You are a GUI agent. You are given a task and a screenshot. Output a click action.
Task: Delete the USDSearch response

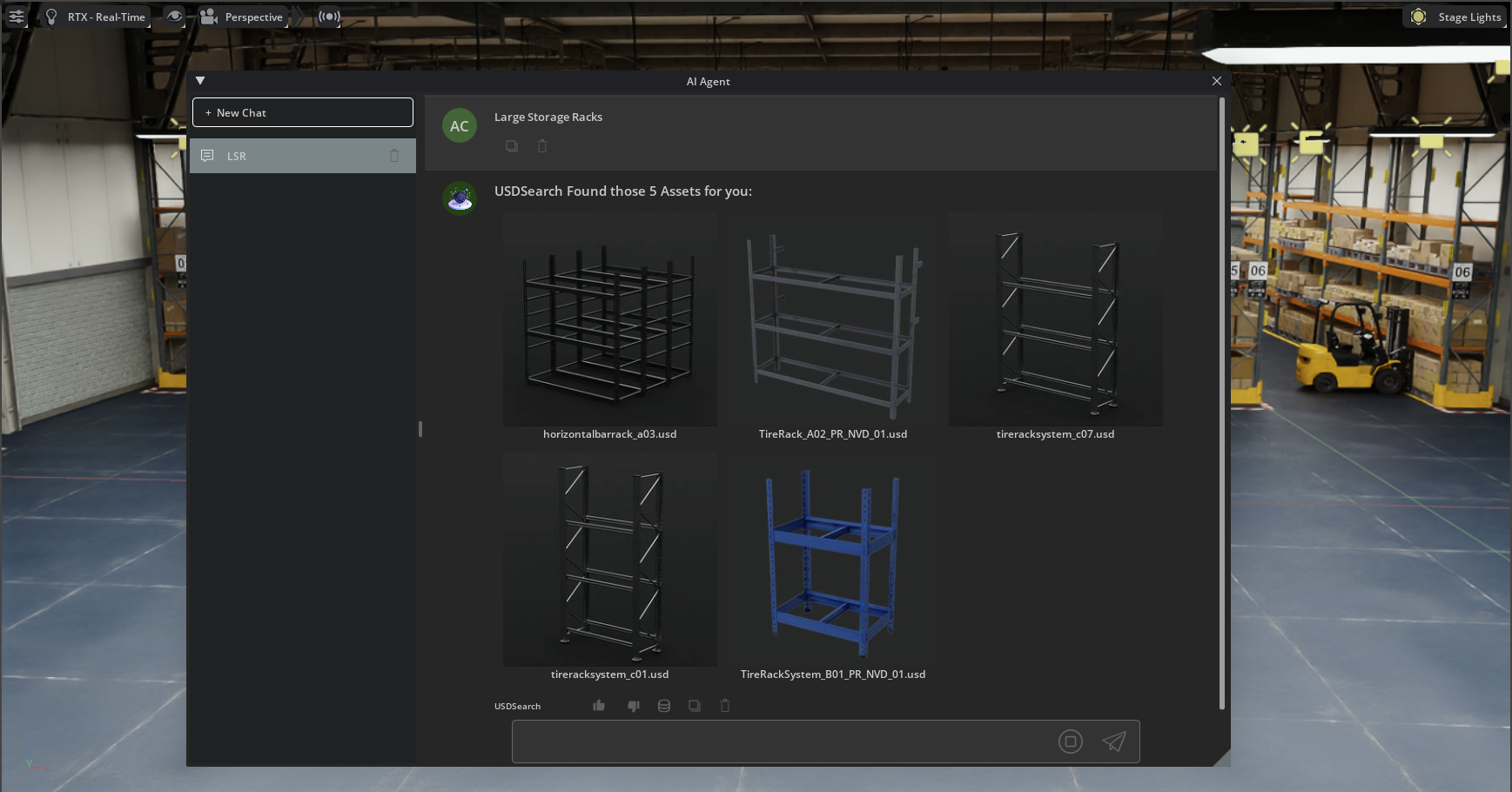coord(725,706)
